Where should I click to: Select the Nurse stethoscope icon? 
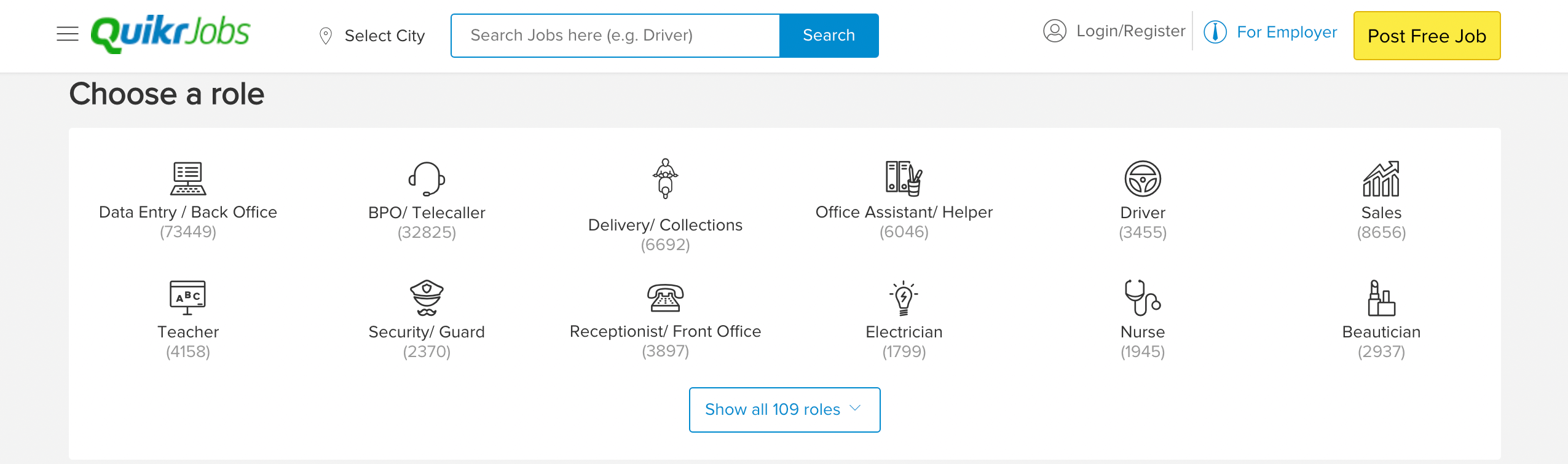tap(1143, 297)
